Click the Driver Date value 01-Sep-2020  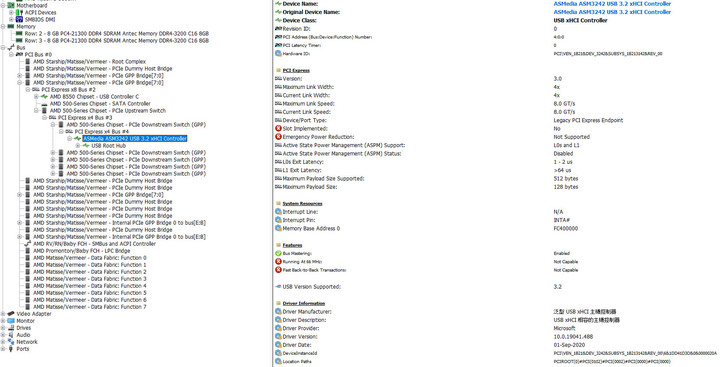click(568, 345)
